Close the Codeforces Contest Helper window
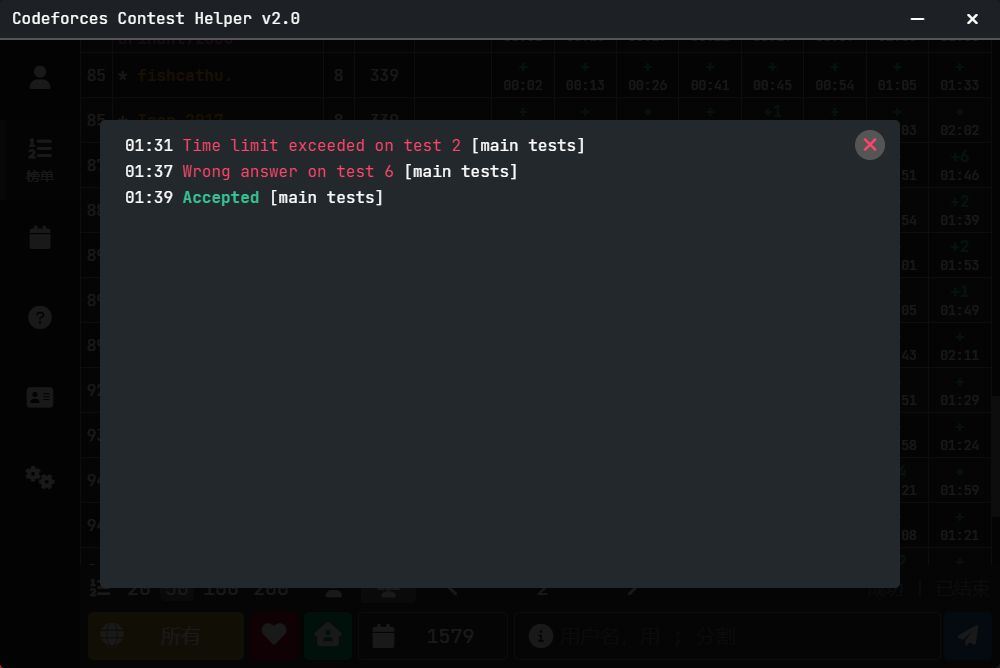This screenshot has height=668, width=1000. coord(972,19)
